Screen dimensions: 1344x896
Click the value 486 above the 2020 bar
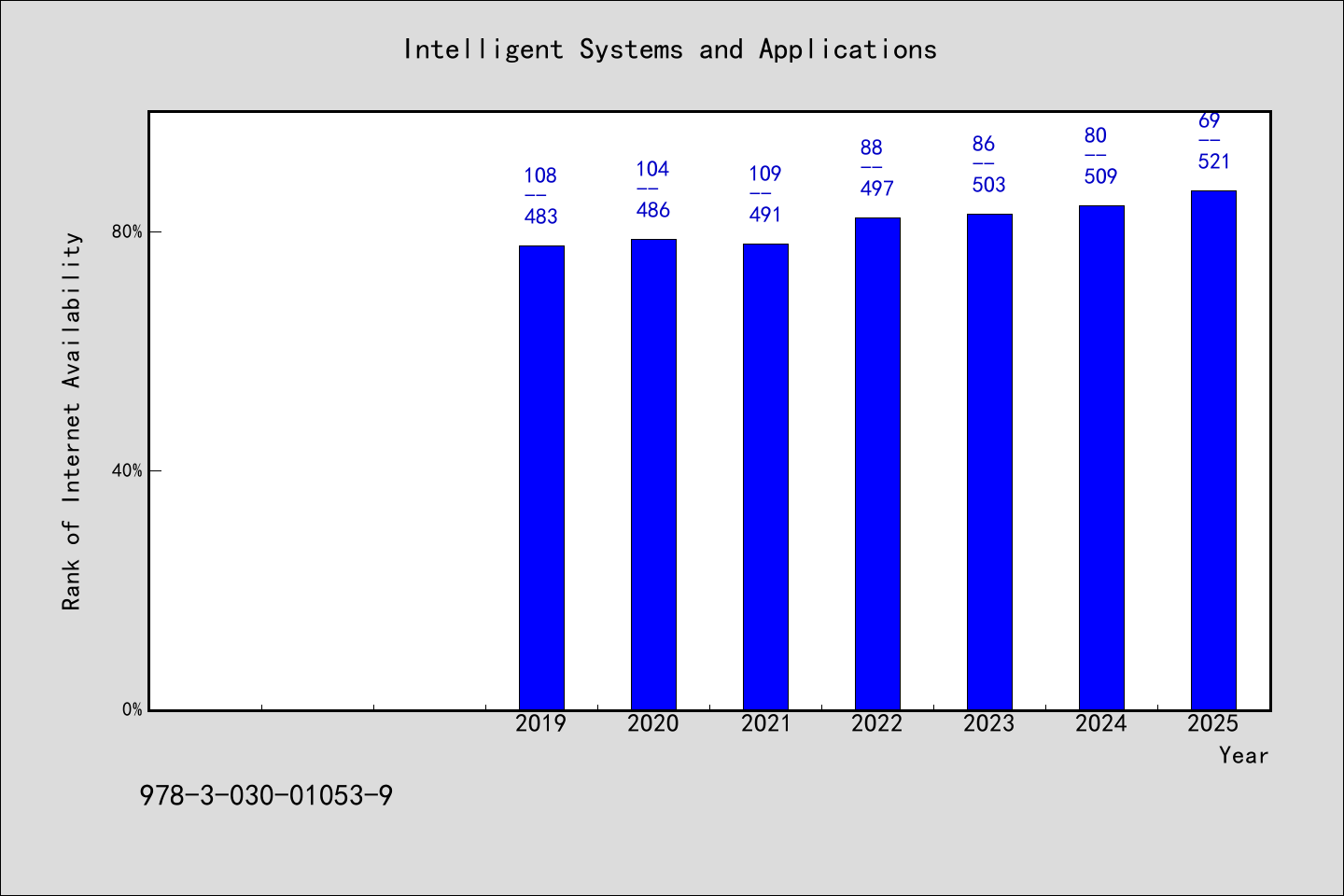(x=652, y=210)
